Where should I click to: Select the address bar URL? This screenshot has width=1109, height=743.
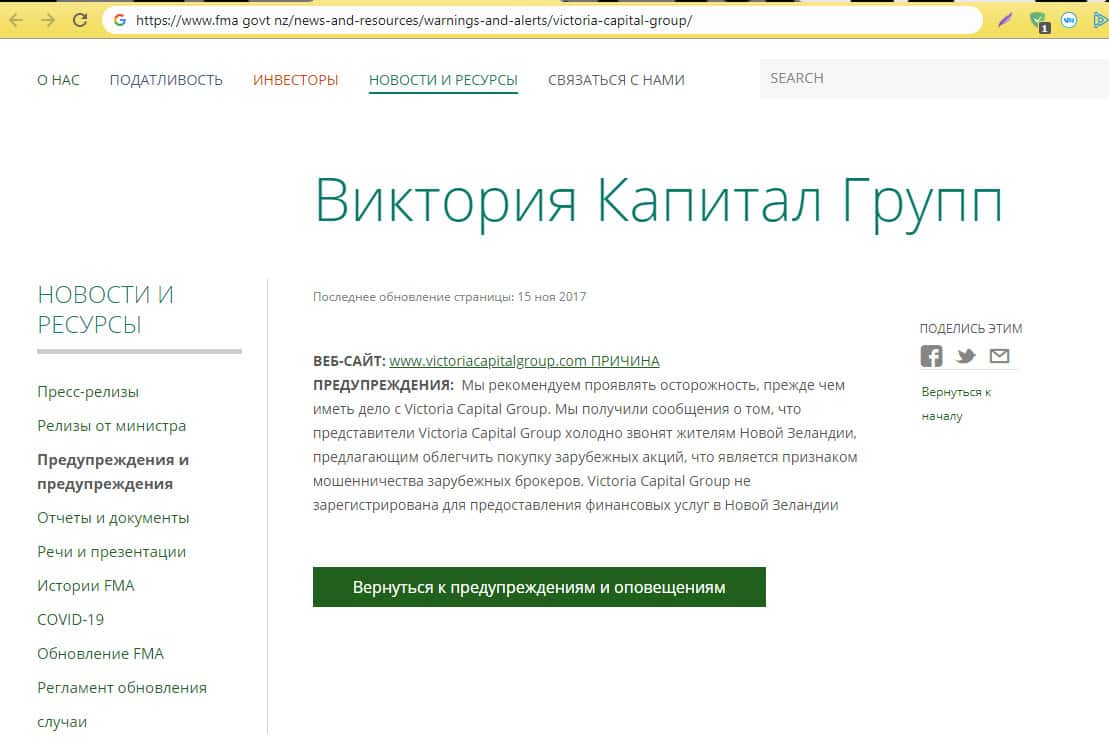414,21
